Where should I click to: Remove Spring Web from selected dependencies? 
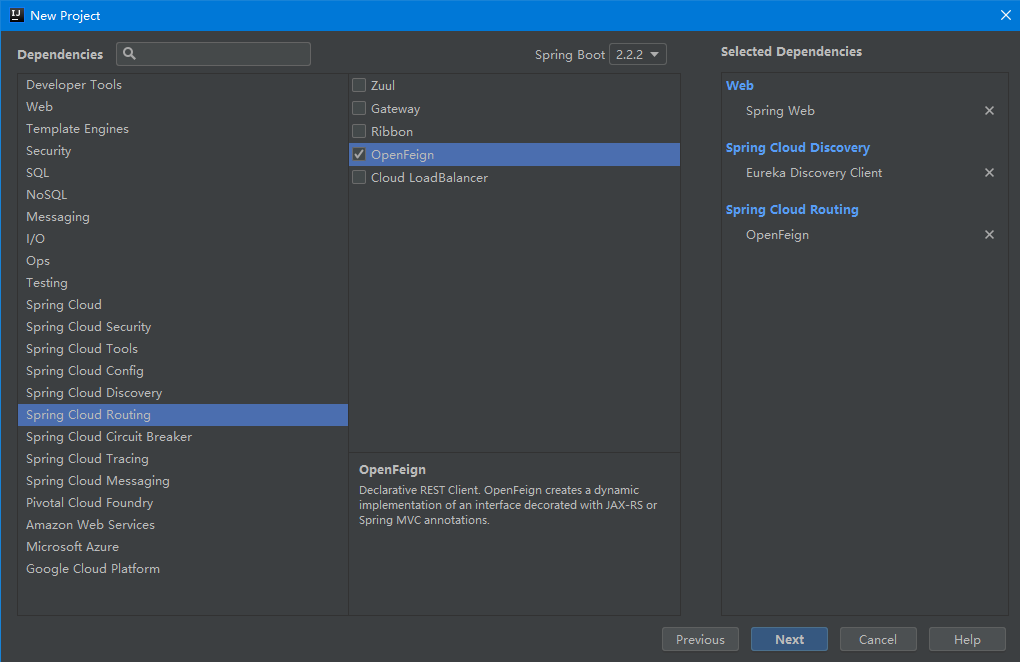pos(989,111)
